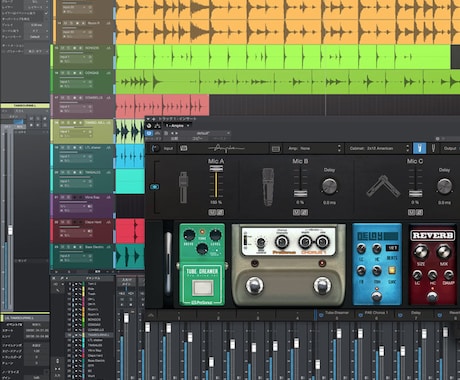Viewport: 460px width, 380px height.
Task: Click the Delay pedal's bottom footswitch
Action: click(x=377, y=296)
